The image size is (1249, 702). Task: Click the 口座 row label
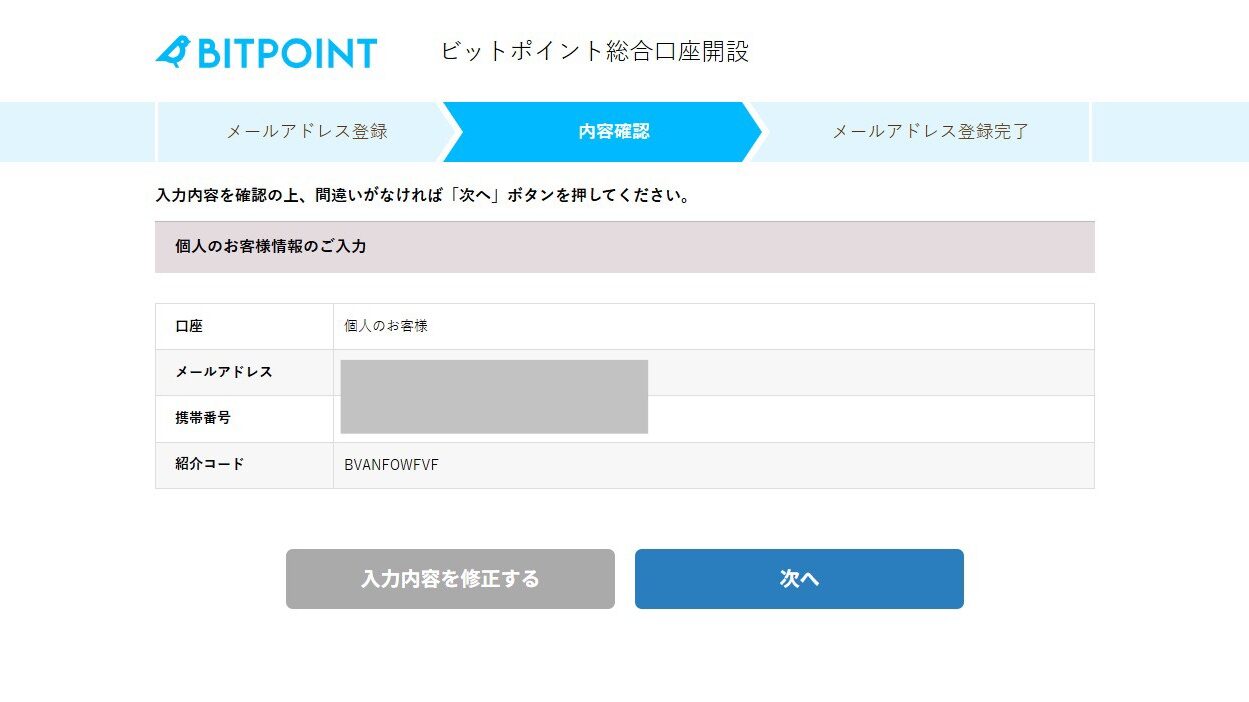(189, 326)
